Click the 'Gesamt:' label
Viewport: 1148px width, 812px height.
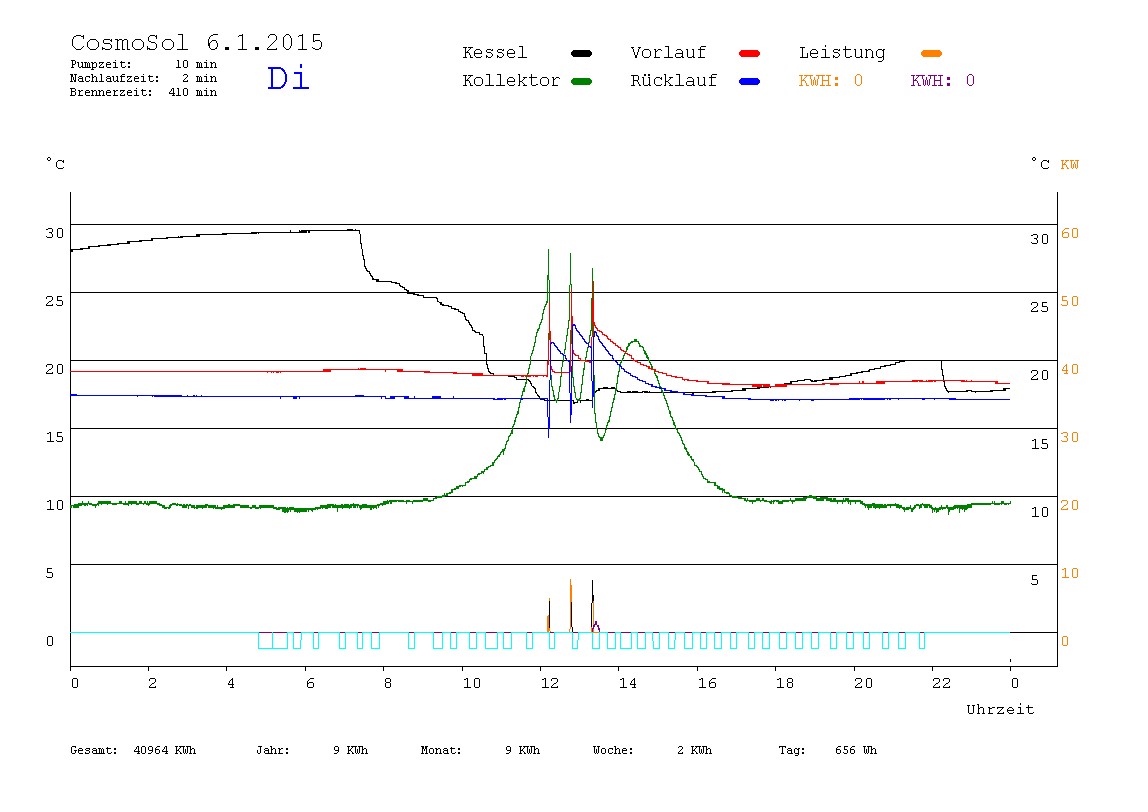[94, 750]
